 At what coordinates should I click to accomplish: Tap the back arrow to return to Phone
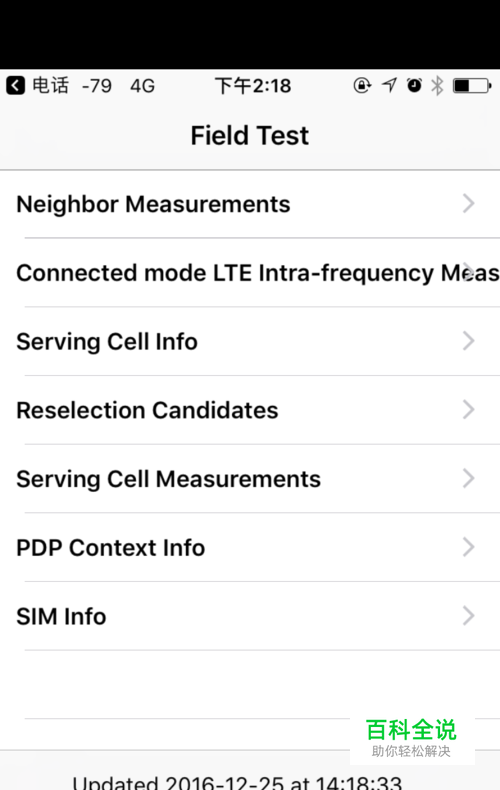click(x=16, y=86)
